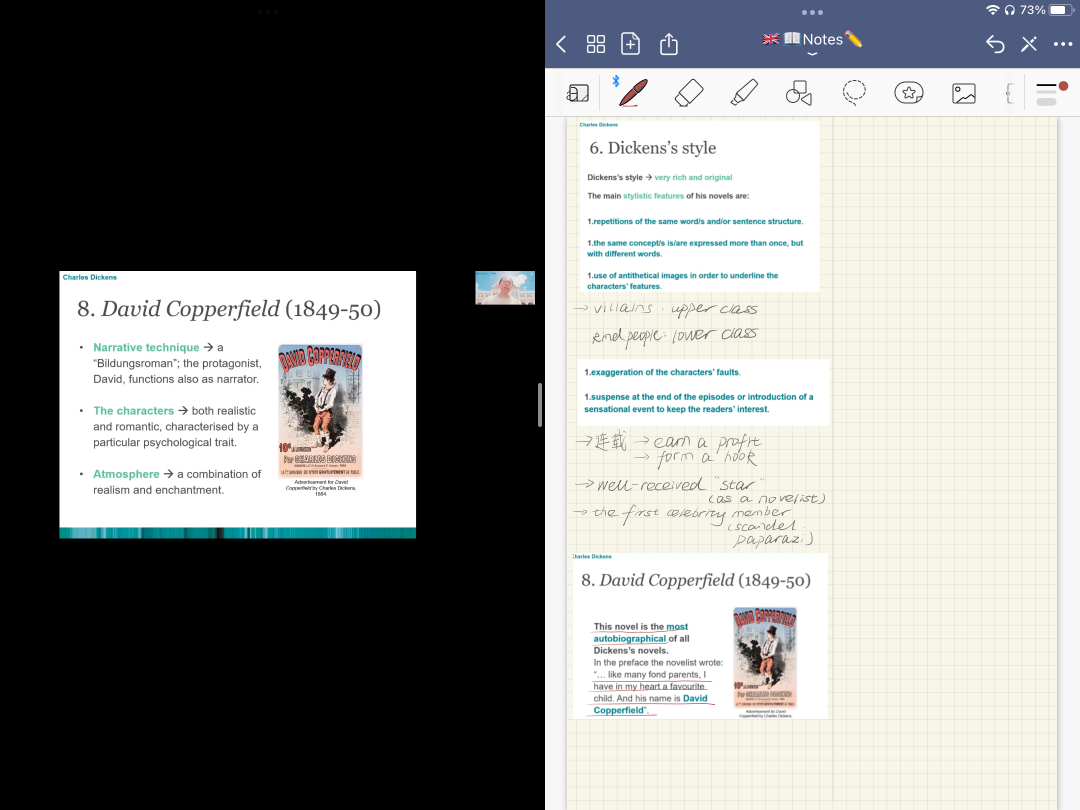Open multitasking dots above Notes app

[812, 12]
